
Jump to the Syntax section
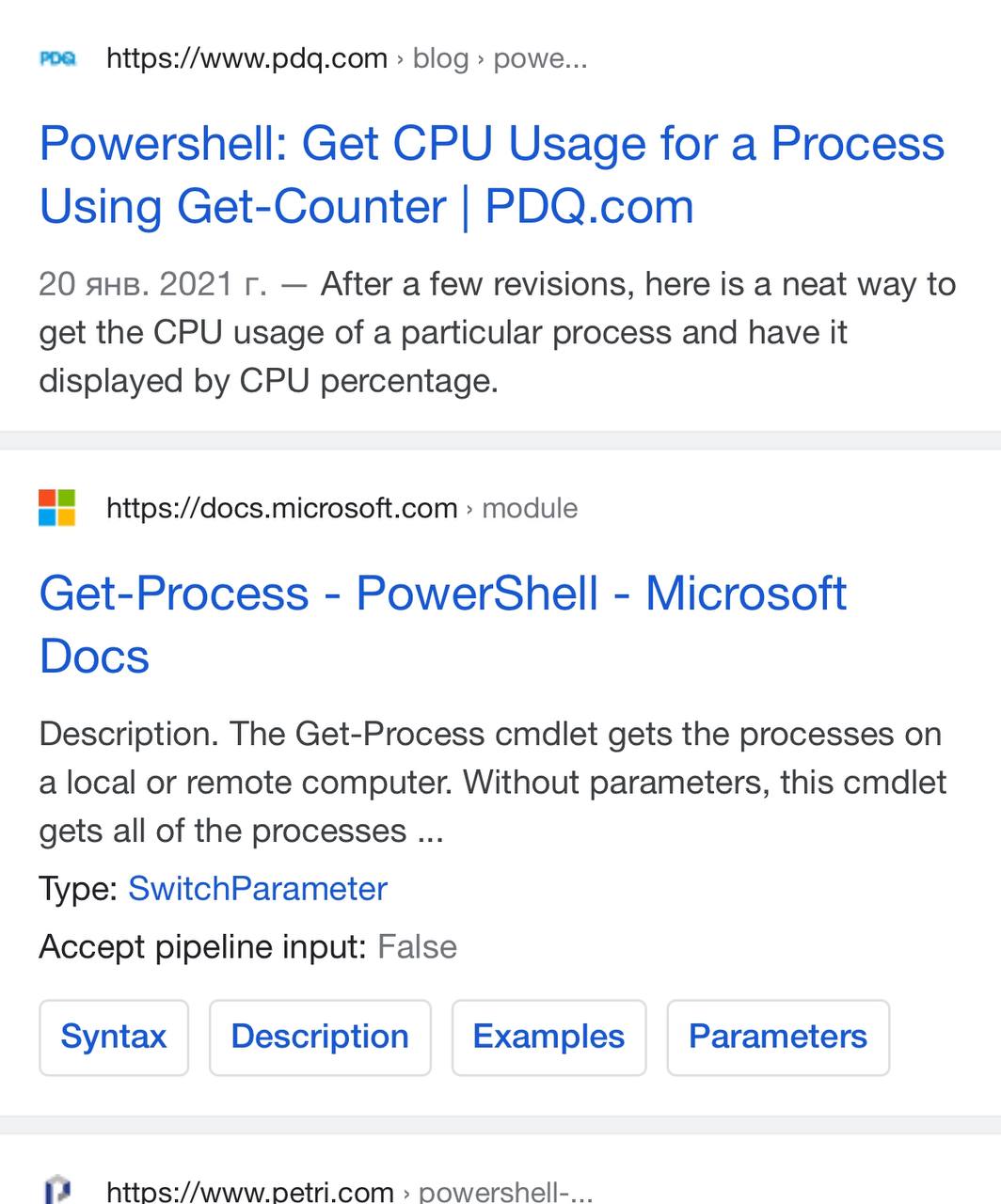[114, 1038]
